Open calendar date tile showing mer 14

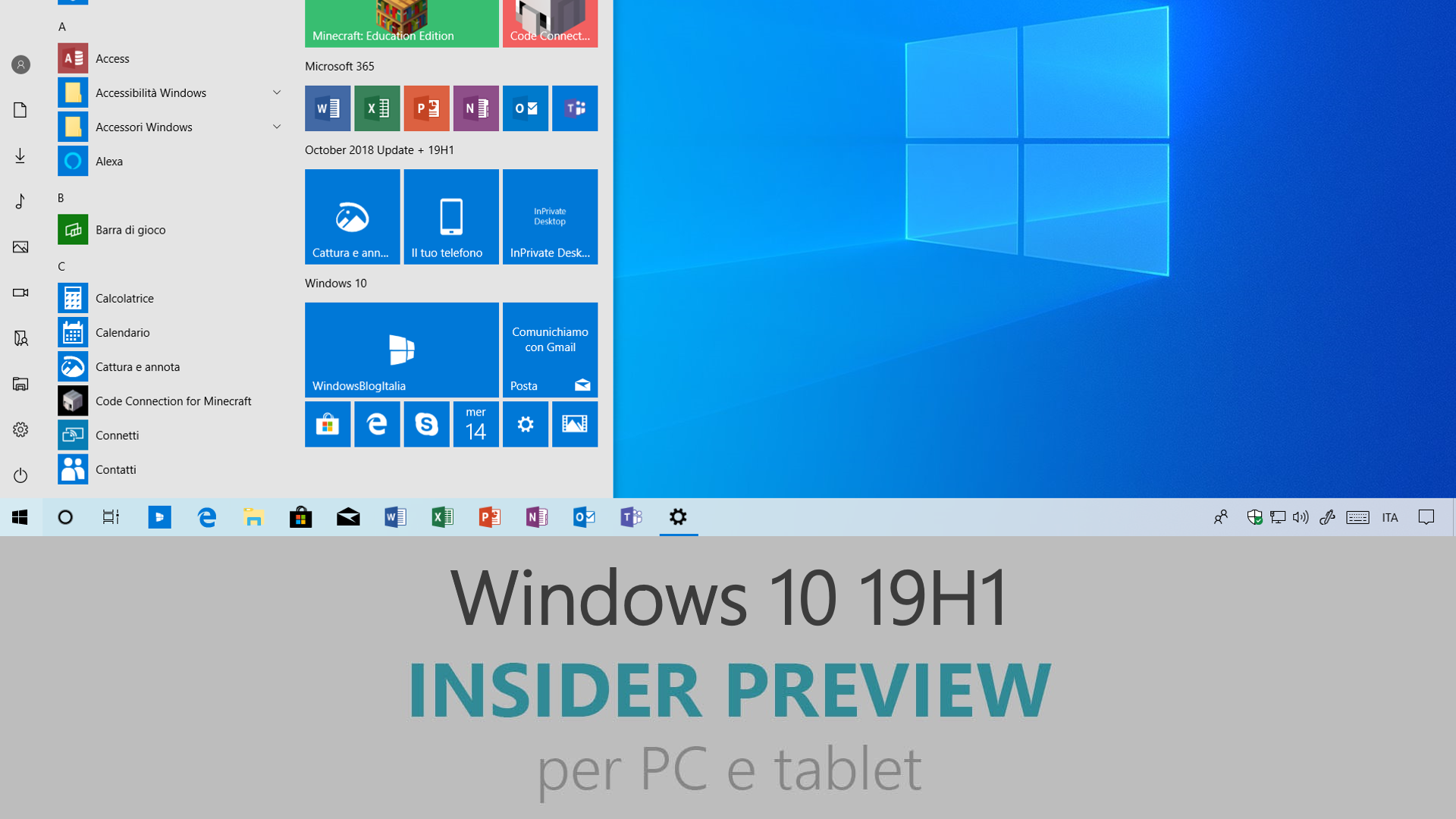pos(476,423)
